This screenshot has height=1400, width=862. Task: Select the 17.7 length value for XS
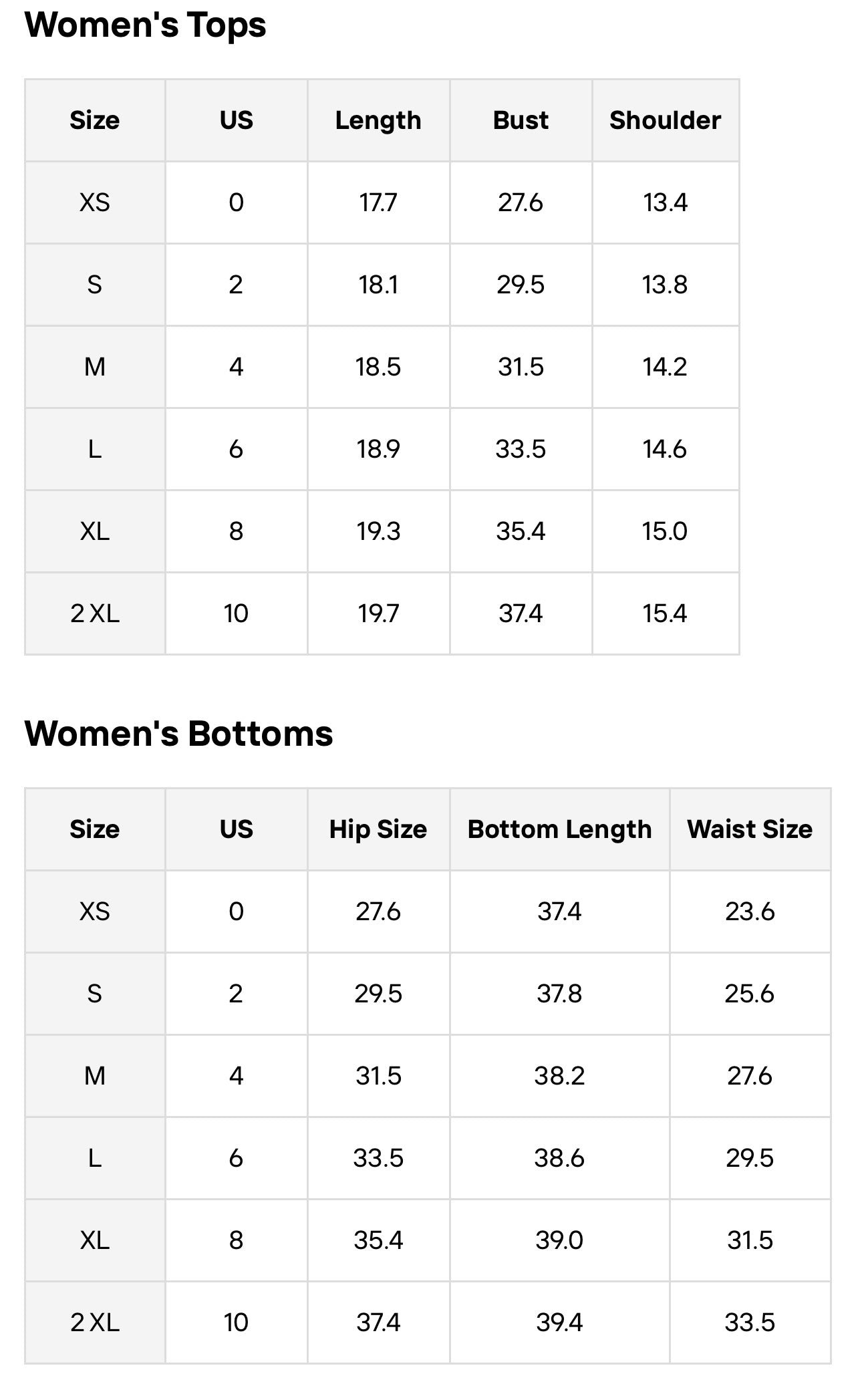pos(378,202)
